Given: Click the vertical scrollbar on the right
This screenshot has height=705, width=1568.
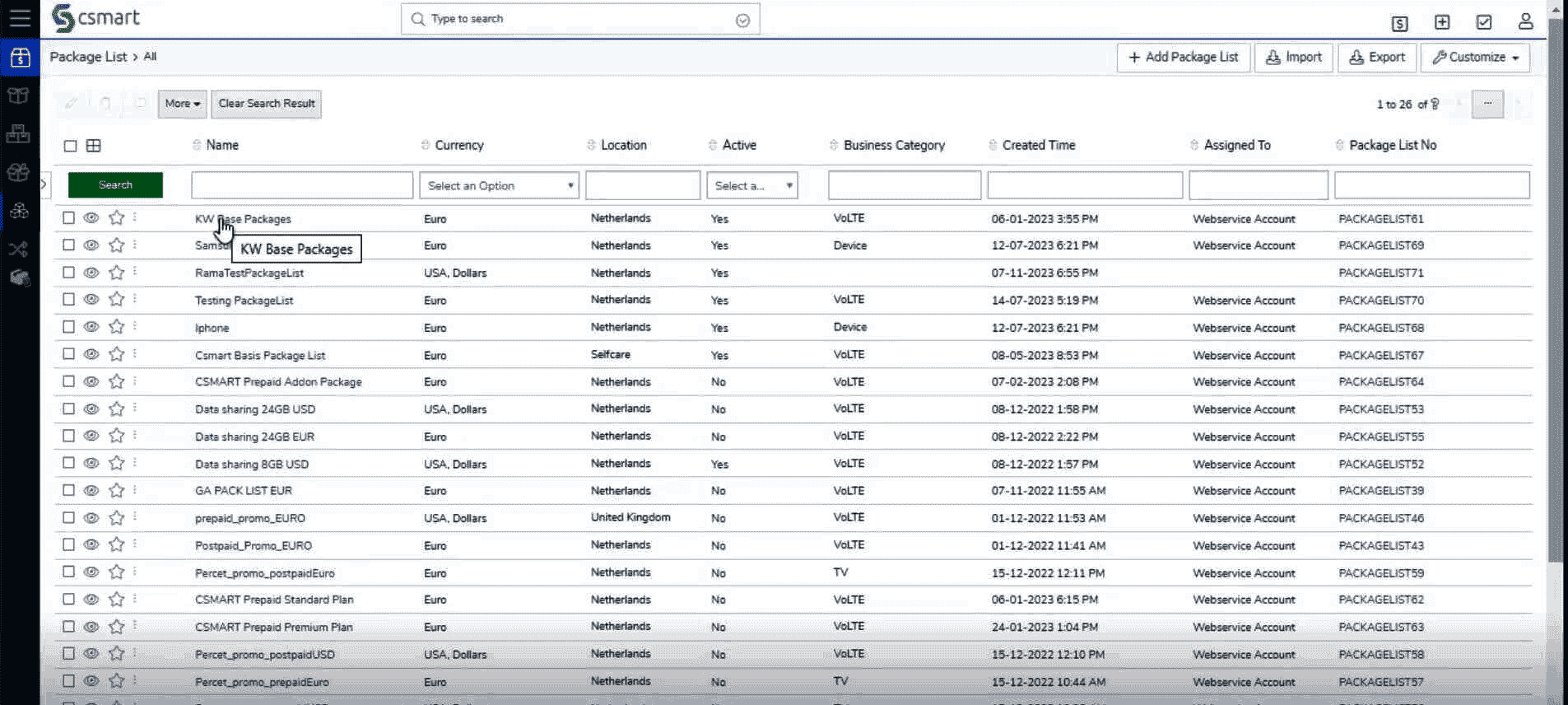Looking at the screenshot, I should [x=1555, y=288].
